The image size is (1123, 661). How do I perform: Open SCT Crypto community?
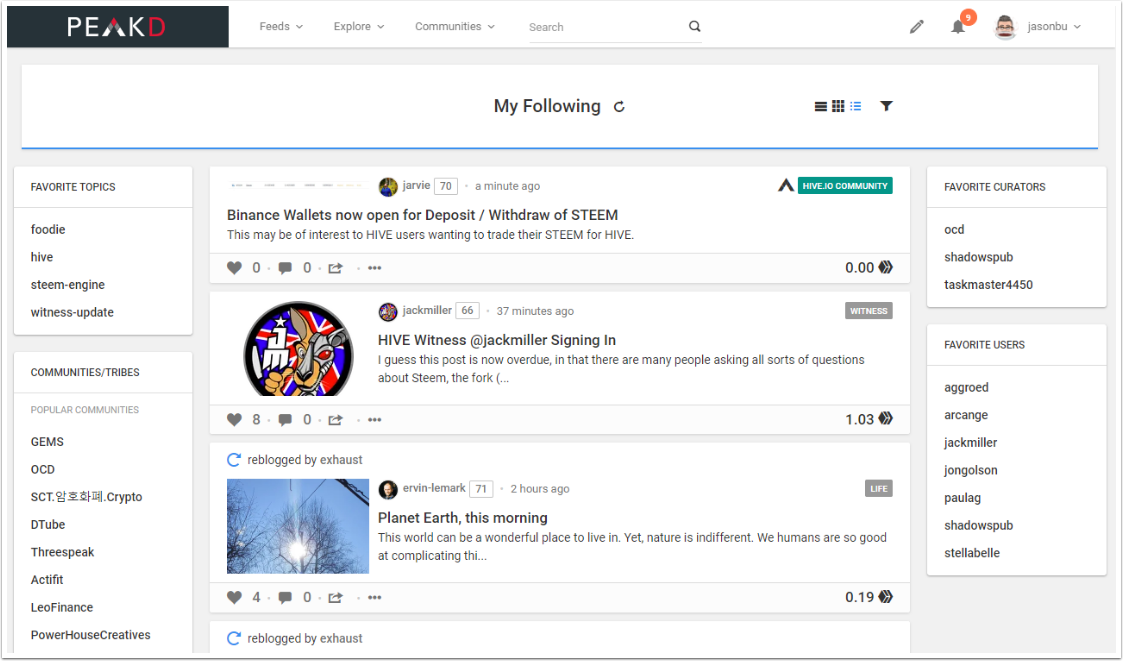86,497
